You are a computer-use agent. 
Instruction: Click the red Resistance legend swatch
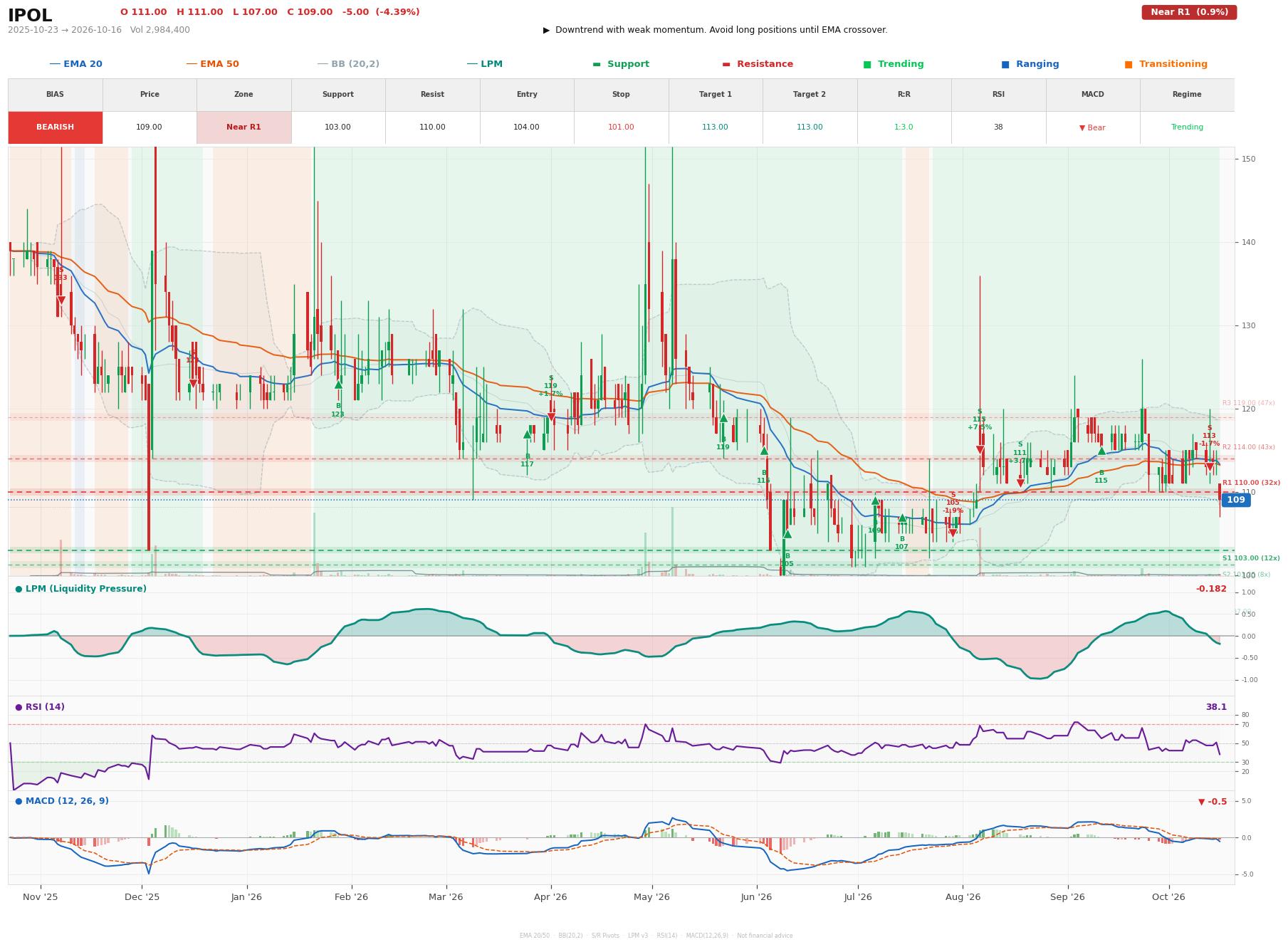pyautogui.click(x=726, y=64)
